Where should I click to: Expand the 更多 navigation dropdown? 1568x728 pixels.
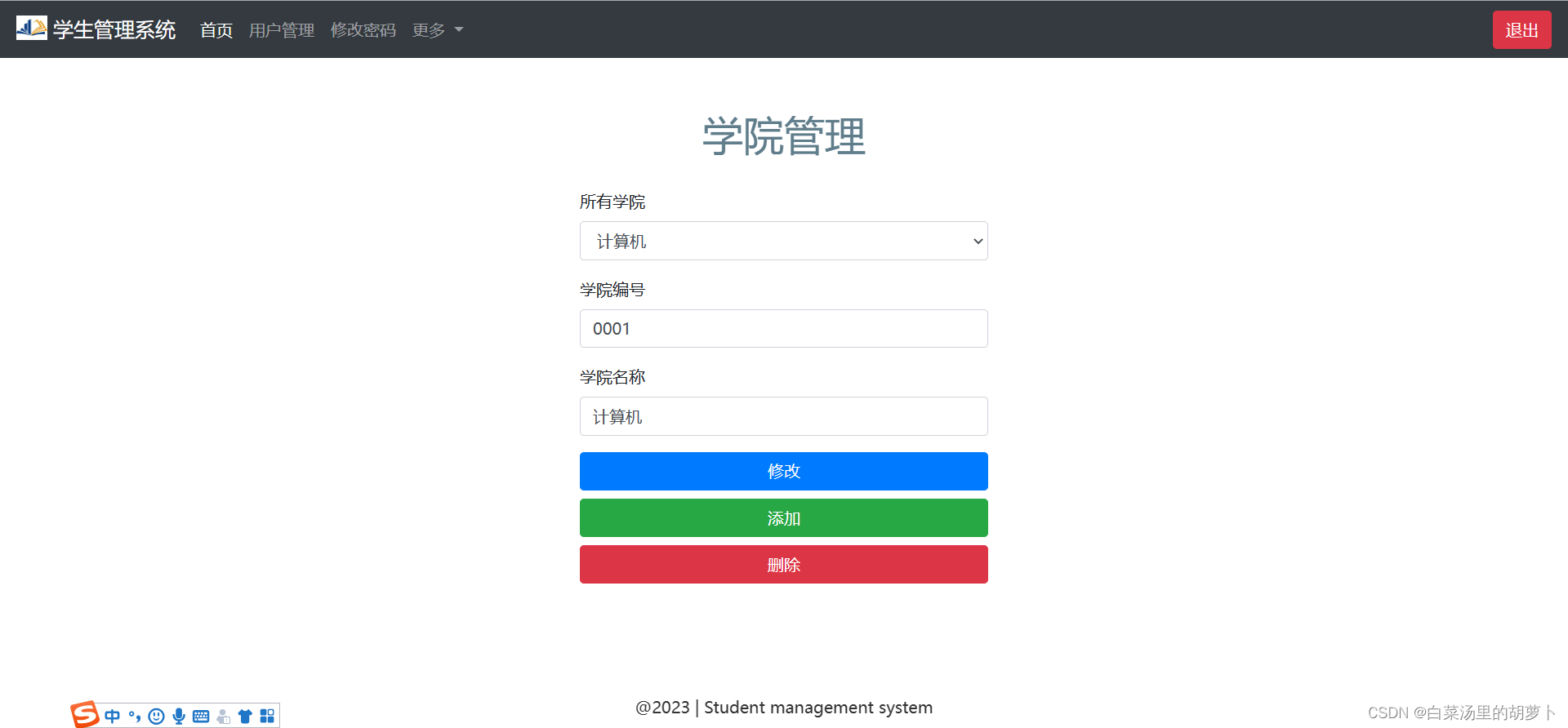pyautogui.click(x=438, y=30)
